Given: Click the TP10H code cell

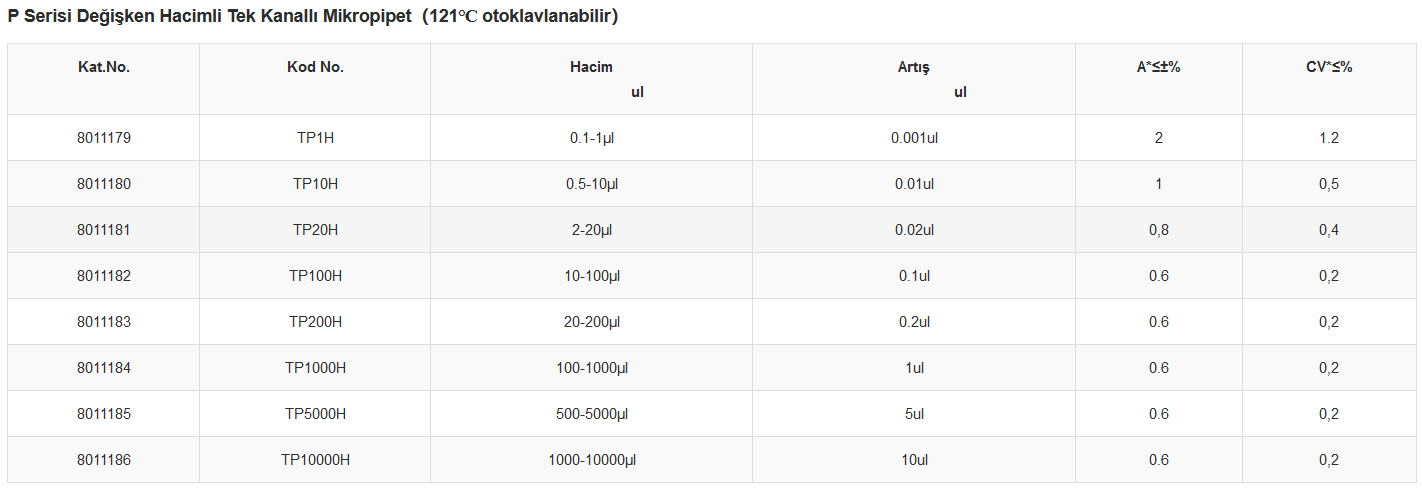Looking at the screenshot, I should click(315, 184).
